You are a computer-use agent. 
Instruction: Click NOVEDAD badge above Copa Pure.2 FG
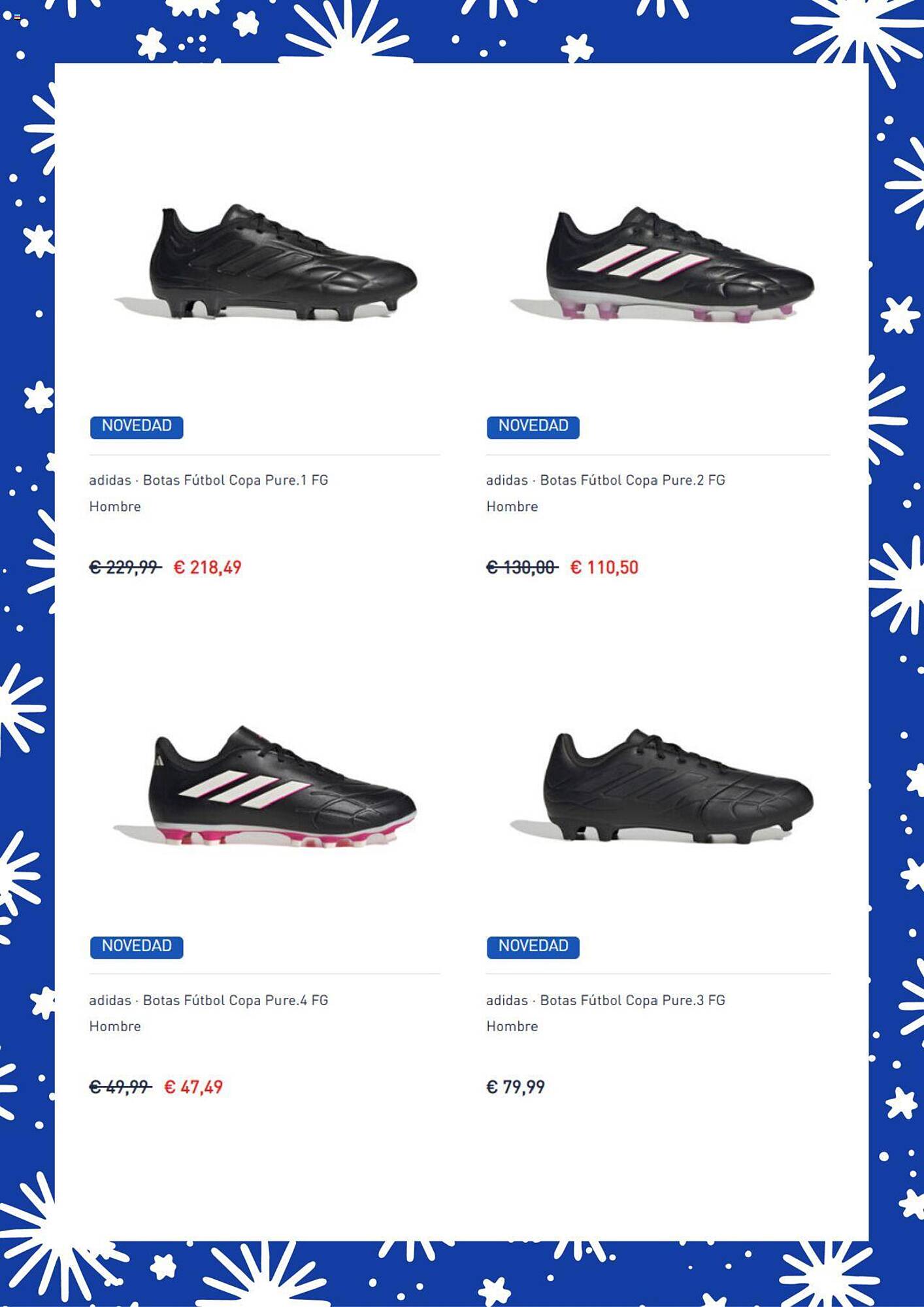coord(533,427)
